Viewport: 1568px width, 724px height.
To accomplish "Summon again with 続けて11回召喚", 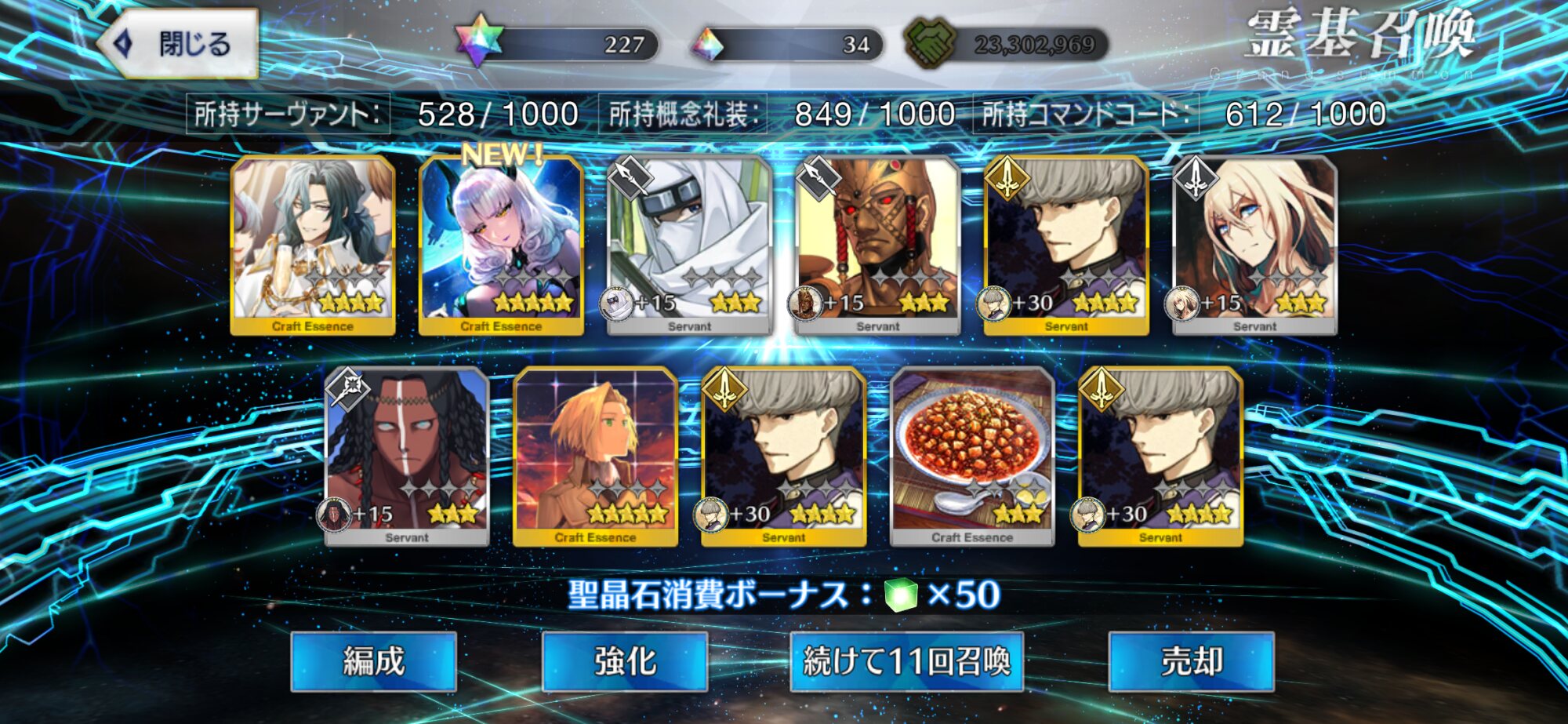I will click(906, 661).
